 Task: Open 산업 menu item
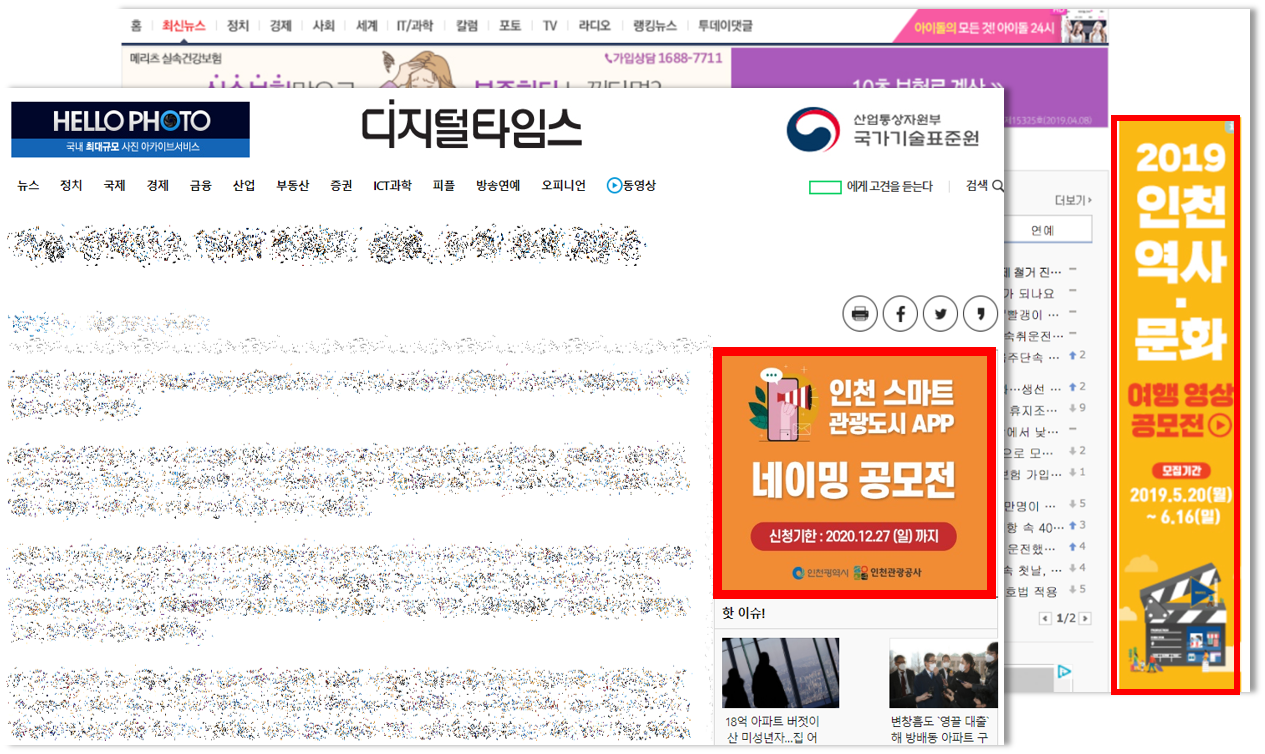244,186
